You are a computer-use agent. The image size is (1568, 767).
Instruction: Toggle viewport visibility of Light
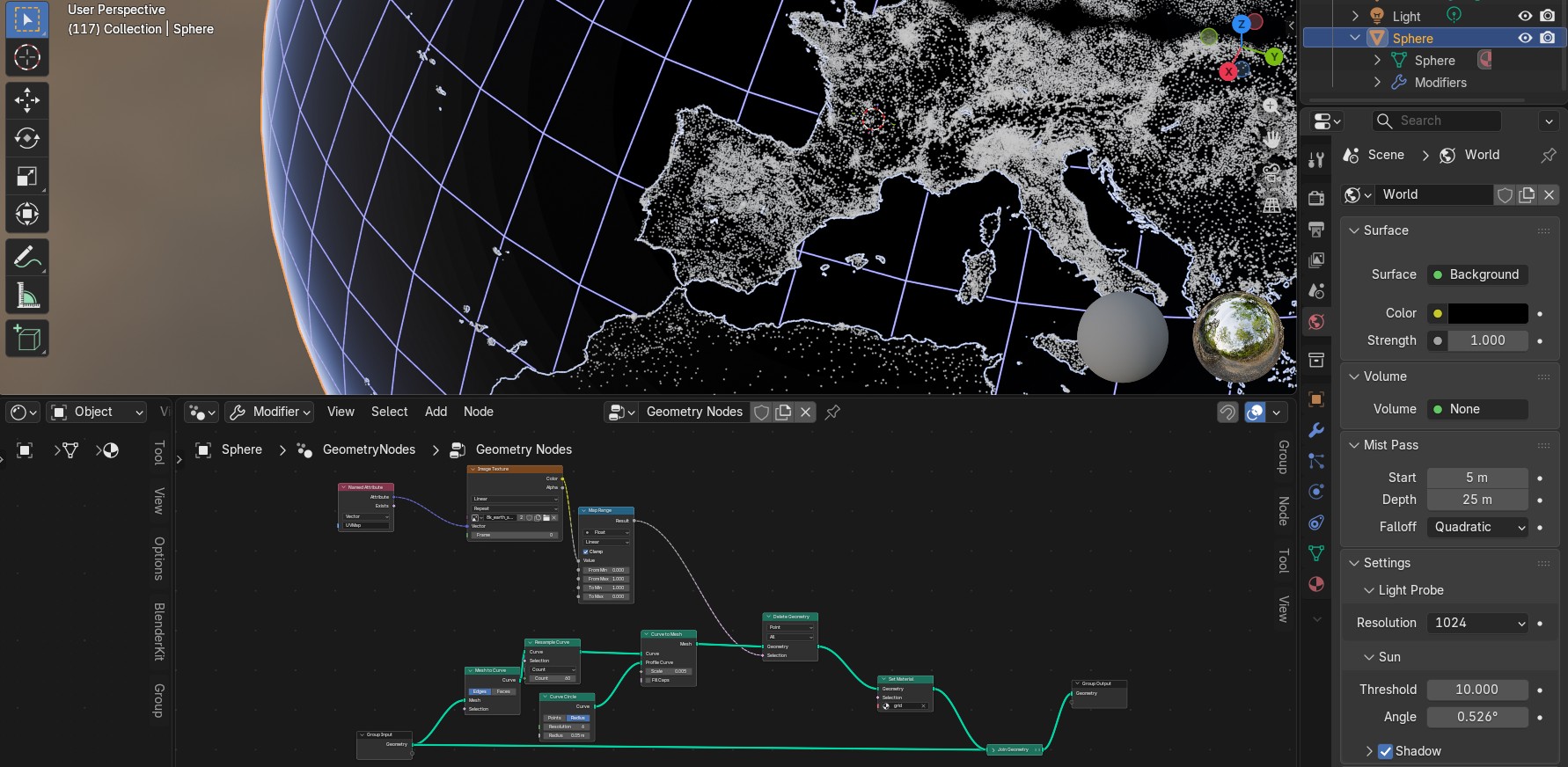point(1525,16)
